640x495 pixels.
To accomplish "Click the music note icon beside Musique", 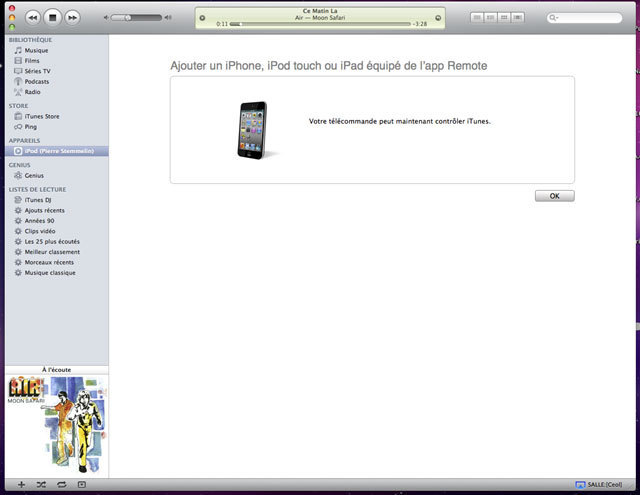I will (x=18, y=50).
